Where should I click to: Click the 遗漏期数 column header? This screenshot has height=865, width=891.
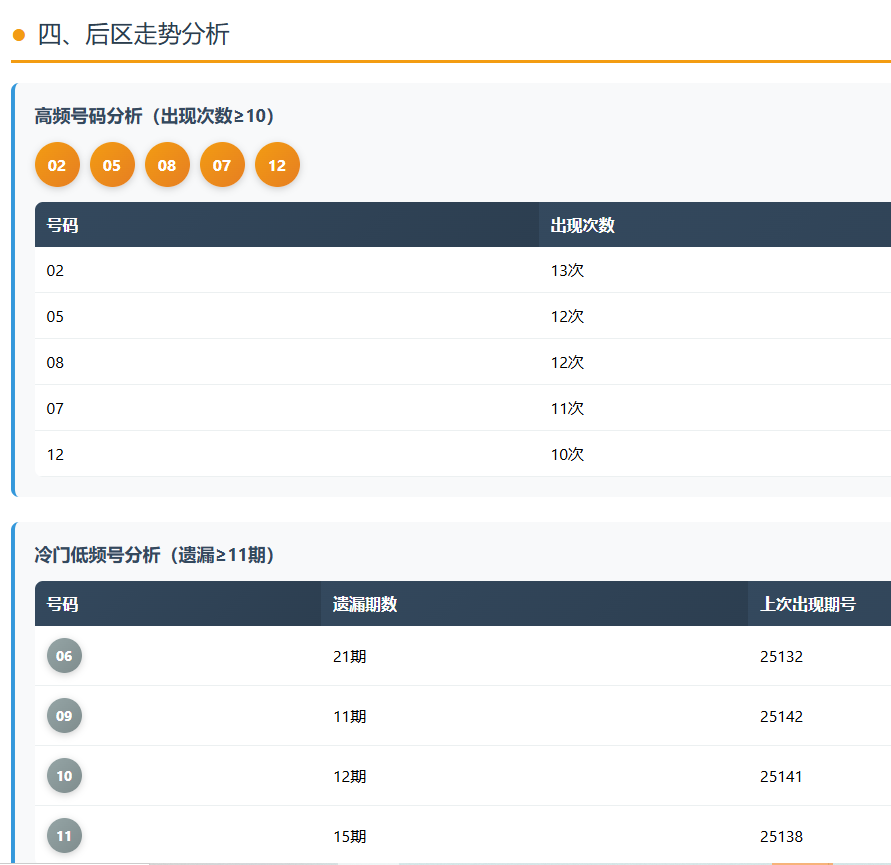tap(365, 604)
